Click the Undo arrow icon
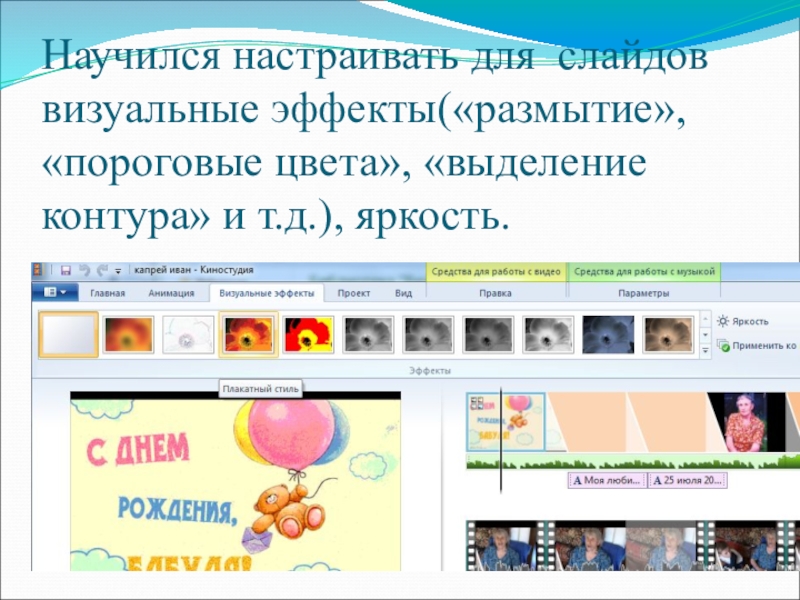Image resolution: width=800 pixels, height=600 pixels. 85,270
